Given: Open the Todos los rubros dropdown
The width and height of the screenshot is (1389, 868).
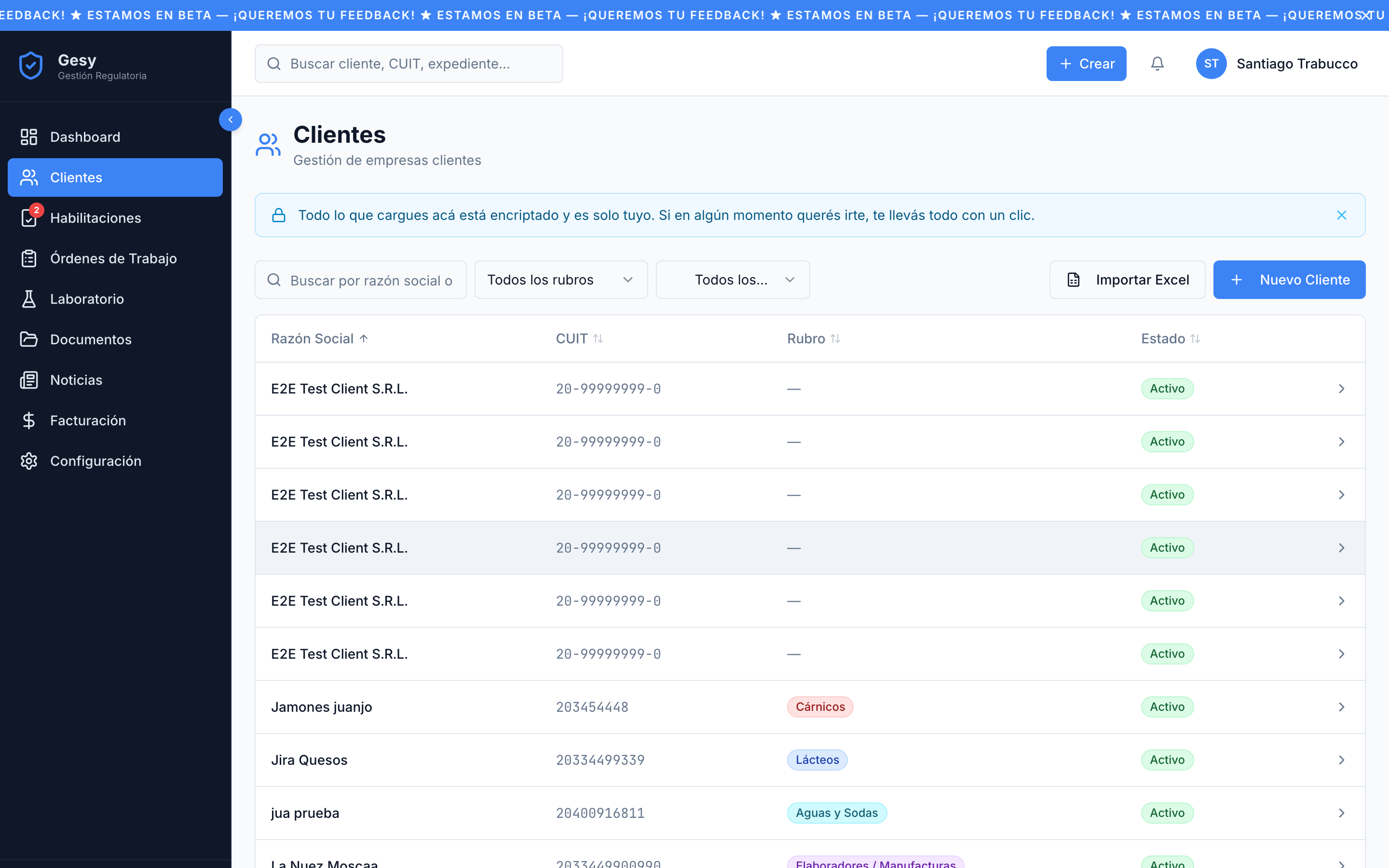Looking at the screenshot, I should [561, 280].
